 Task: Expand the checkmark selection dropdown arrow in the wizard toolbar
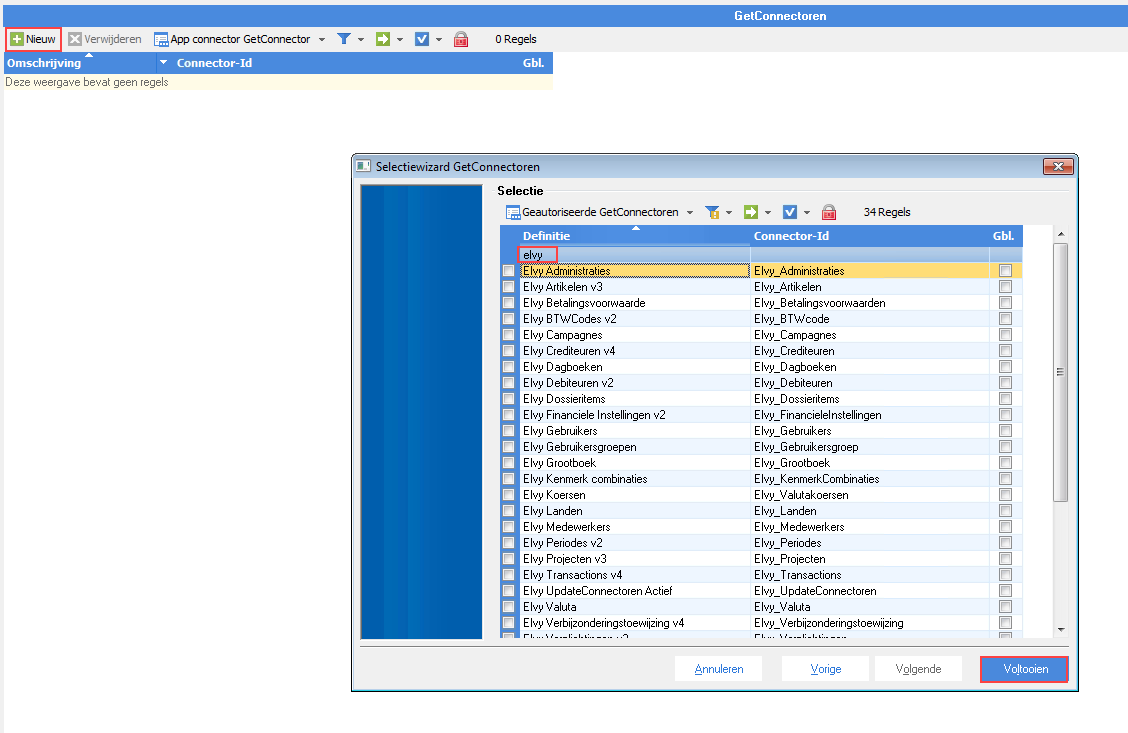806,212
